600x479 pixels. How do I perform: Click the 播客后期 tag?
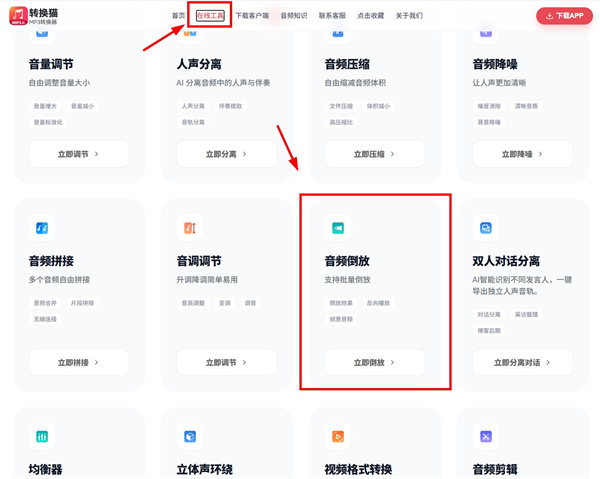489,331
